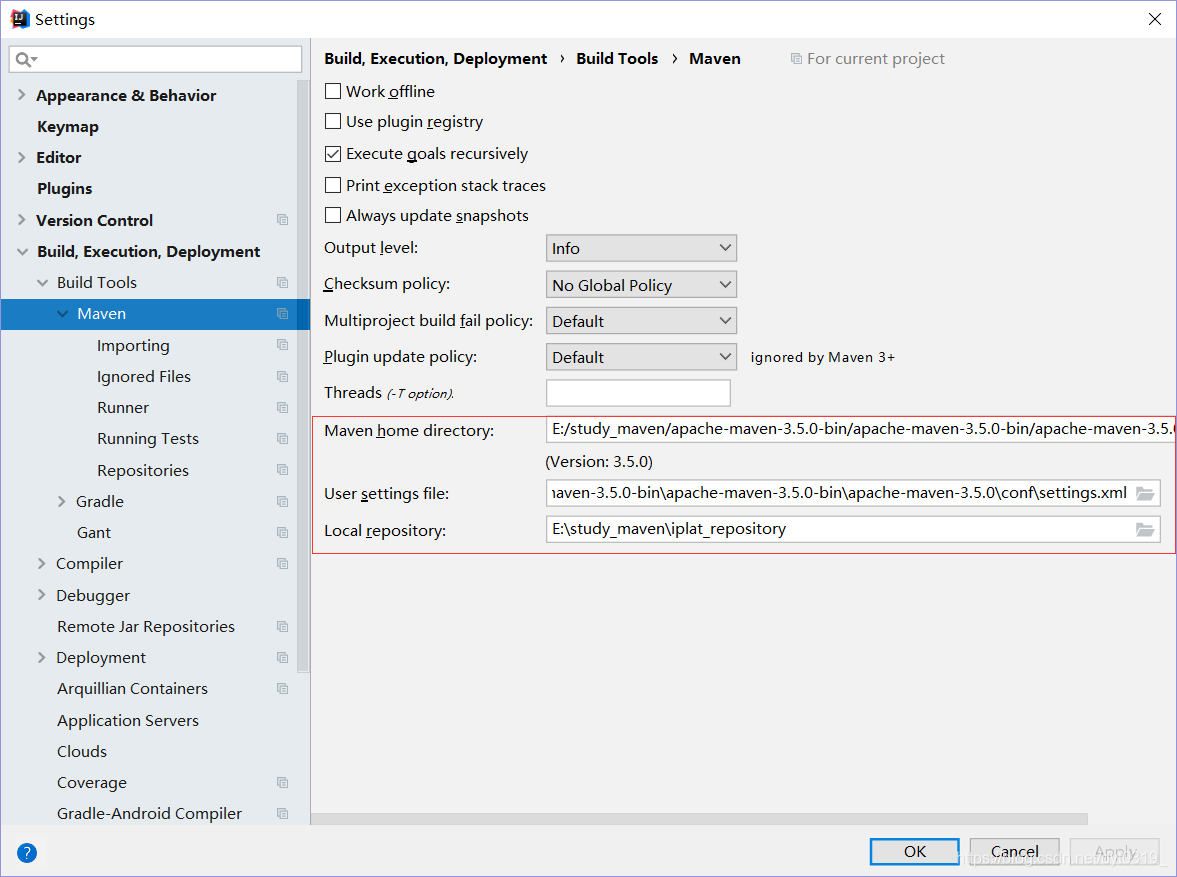Open the Output level dropdown
This screenshot has width=1177, height=877.
[x=641, y=248]
